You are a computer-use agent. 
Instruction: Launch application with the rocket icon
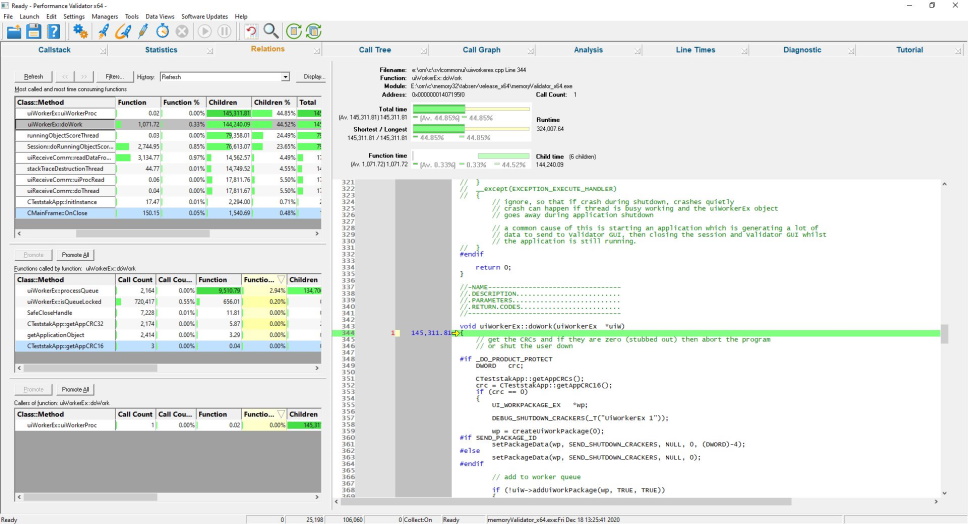[x=103, y=31]
